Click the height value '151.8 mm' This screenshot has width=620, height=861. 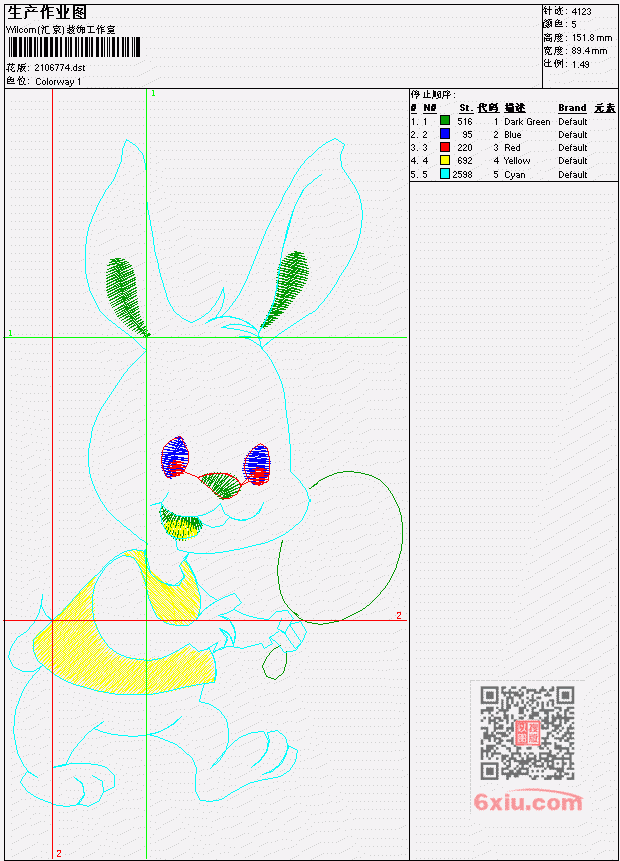click(591, 37)
